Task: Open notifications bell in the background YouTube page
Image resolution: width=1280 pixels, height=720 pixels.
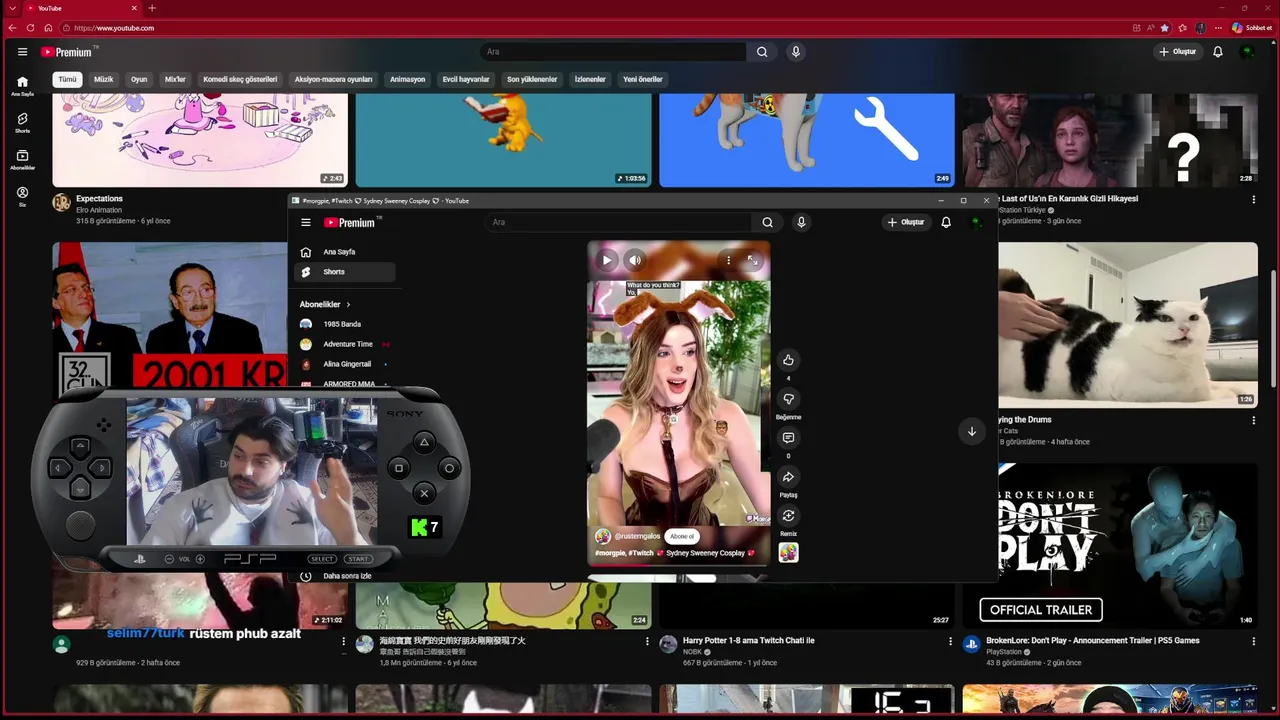Action: pyautogui.click(x=1218, y=52)
